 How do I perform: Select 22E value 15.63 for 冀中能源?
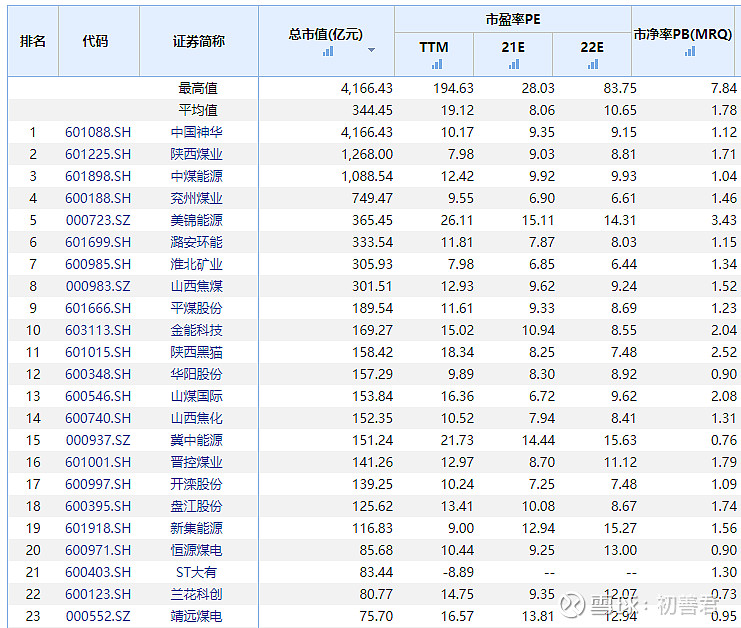pos(620,440)
